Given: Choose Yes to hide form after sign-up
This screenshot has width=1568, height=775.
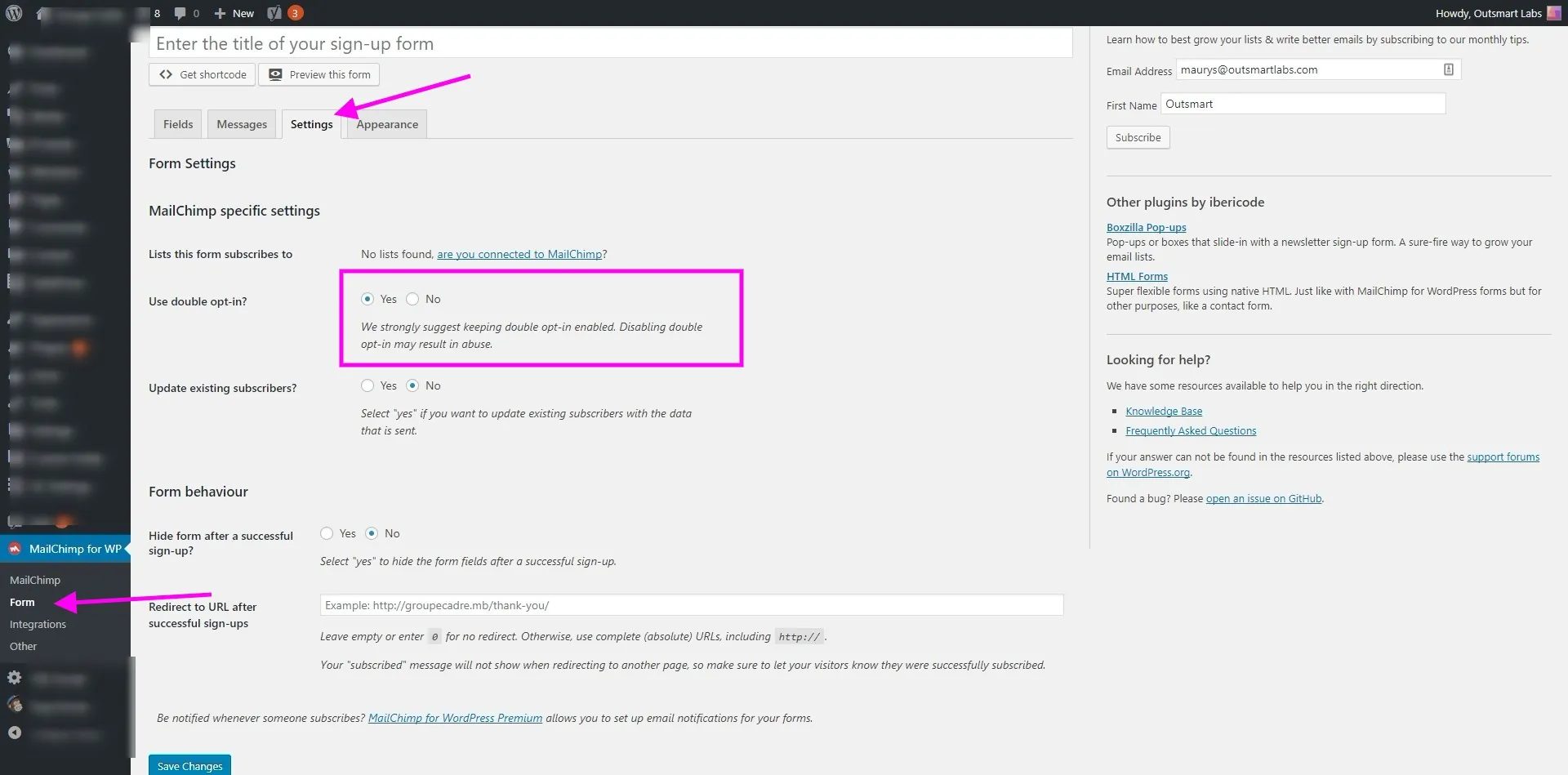Looking at the screenshot, I should coord(327,533).
